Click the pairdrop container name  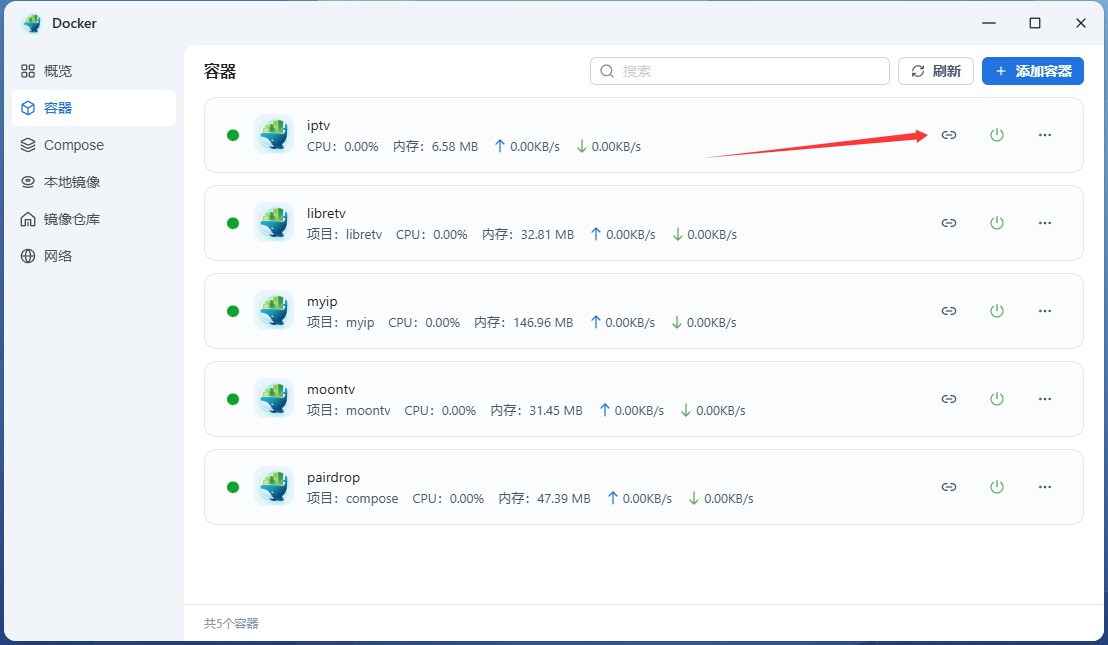click(x=334, y=478)
